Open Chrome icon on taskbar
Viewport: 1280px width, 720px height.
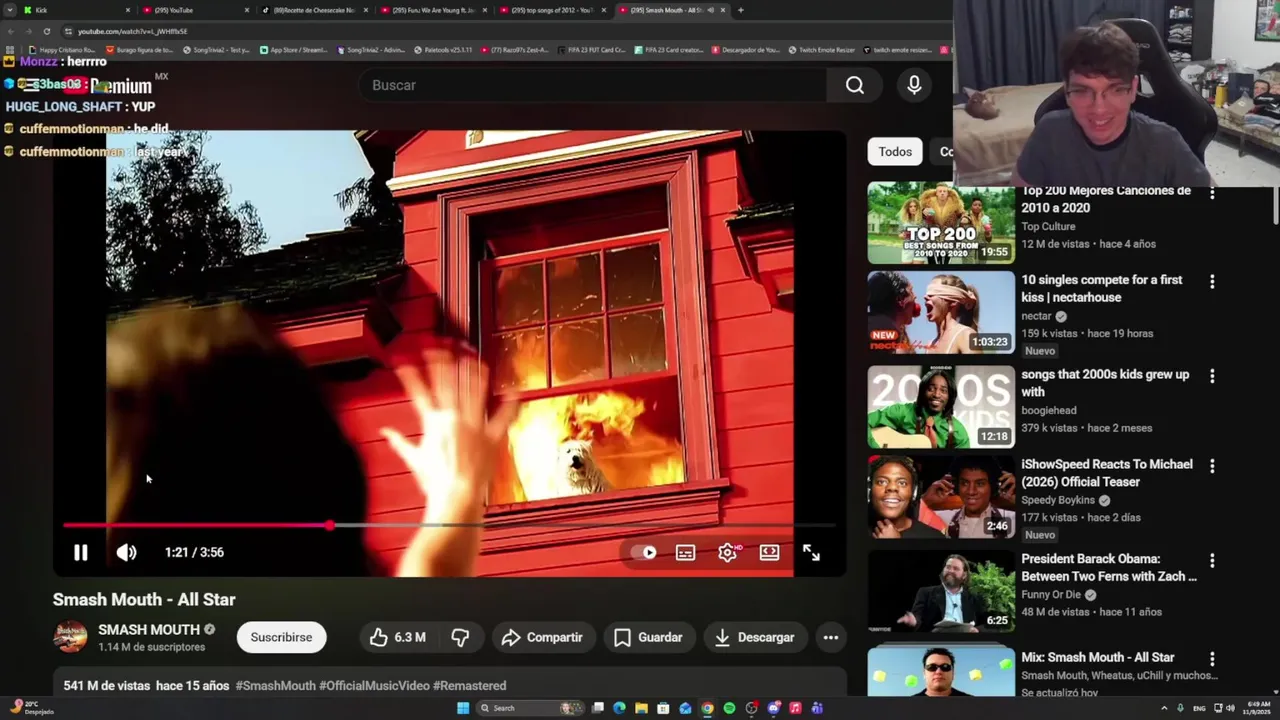[707, 708]
